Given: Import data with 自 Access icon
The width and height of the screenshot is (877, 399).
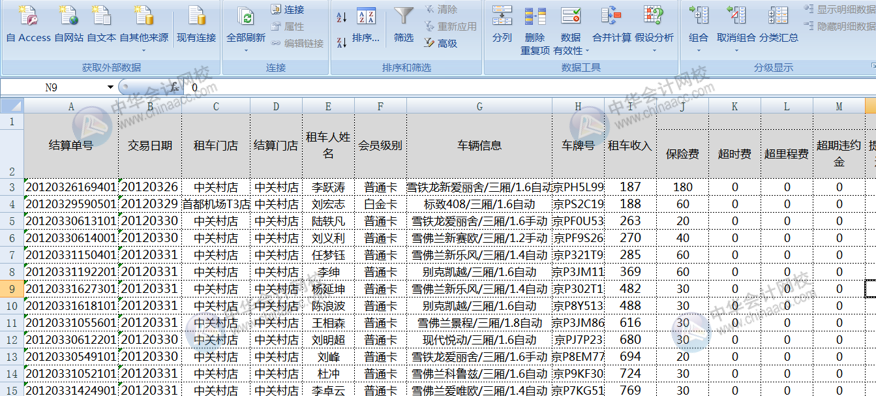Looking at the screenshot, I should pos(28,24).
